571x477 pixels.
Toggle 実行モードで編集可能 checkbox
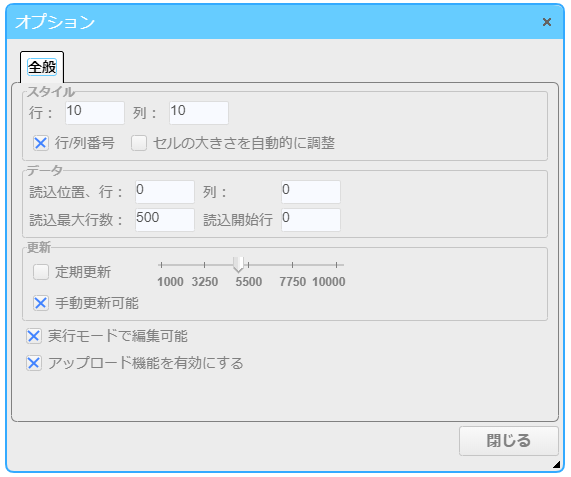click(x=34, y=336)
